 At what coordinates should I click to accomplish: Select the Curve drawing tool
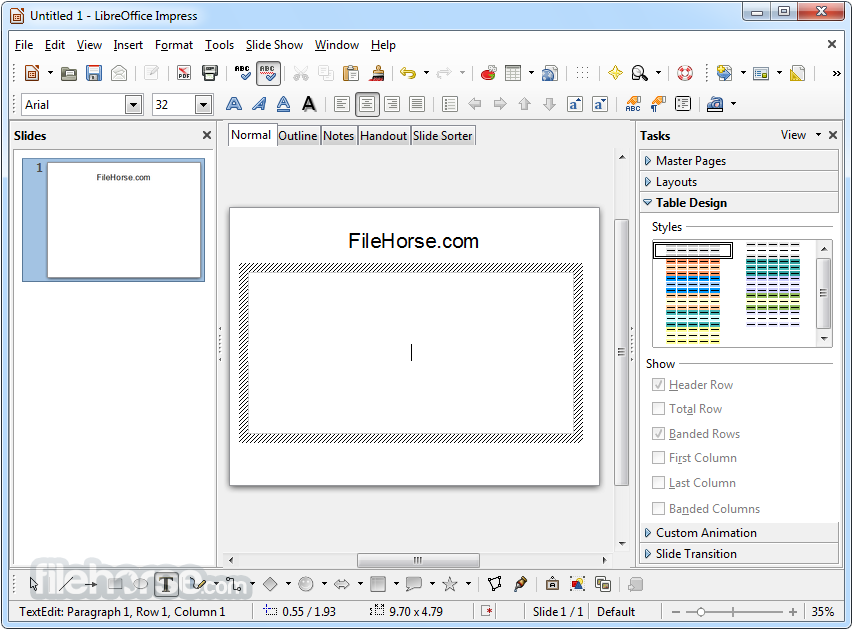click(197, 585)
